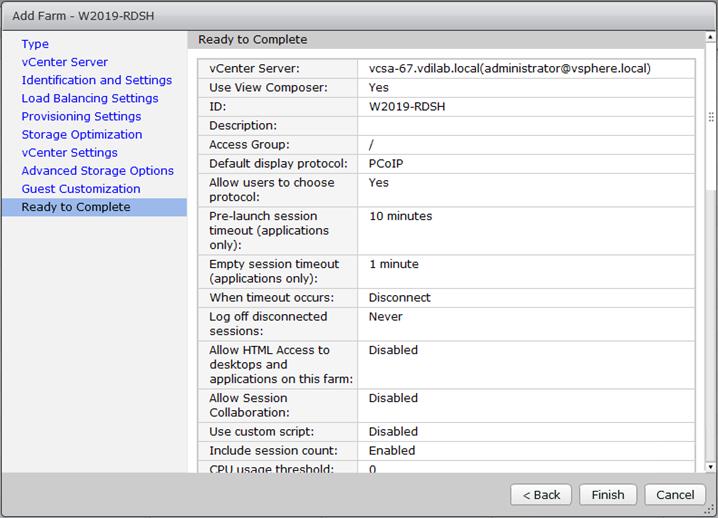Click the ID value W2019-RDSH
Viewport: 718px width, 518px height.
407,107
